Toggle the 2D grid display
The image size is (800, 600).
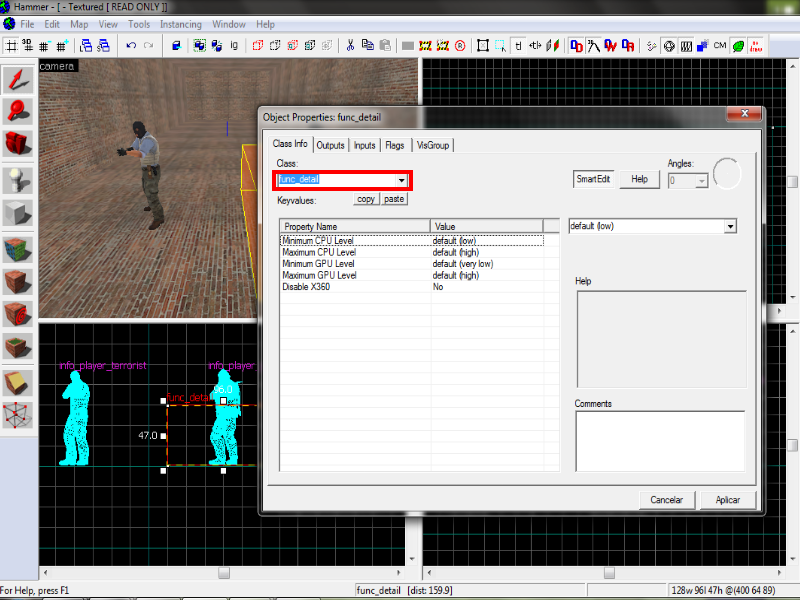11,46
